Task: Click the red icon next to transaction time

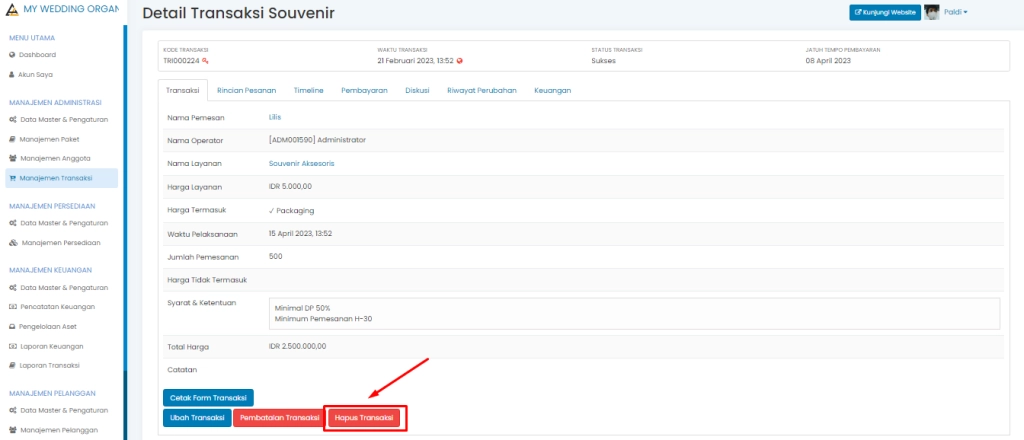Action: (460, 60)
